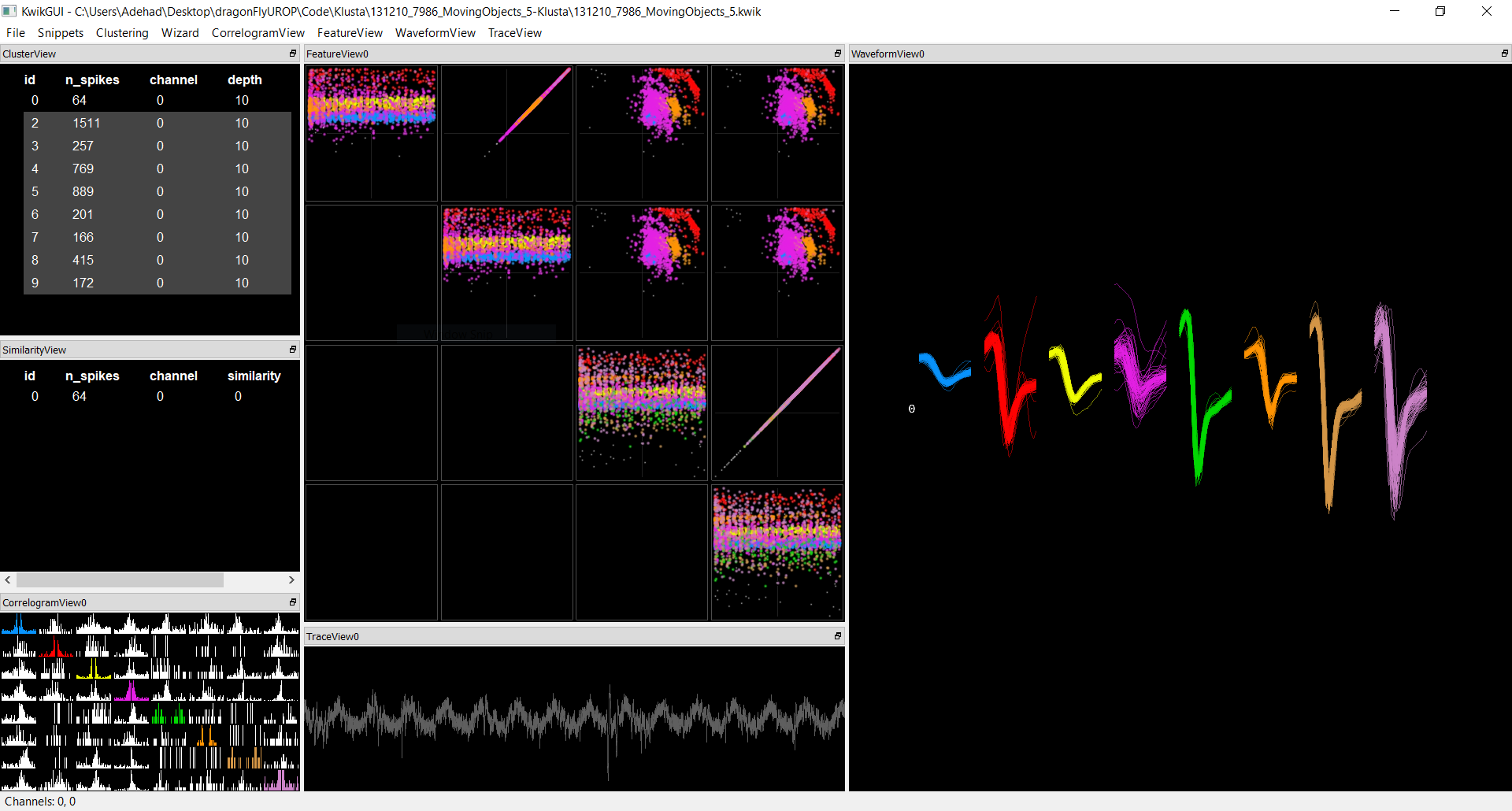Float the SimilarityView panel with its dock icon
Screen dimensions: 1512x811
tap(293, 350)
